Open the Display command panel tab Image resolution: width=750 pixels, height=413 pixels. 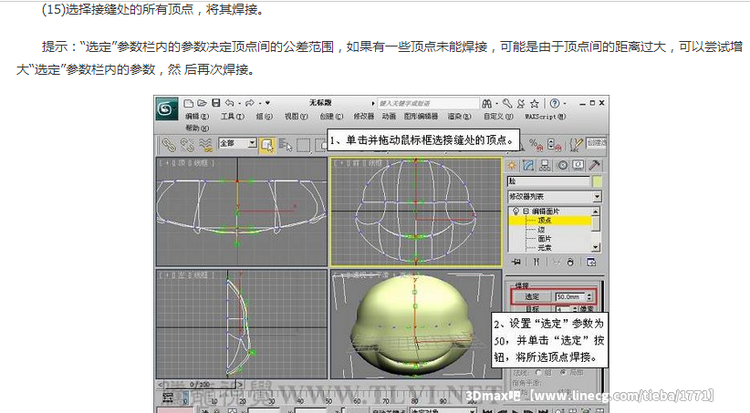(x=578, y=166)
